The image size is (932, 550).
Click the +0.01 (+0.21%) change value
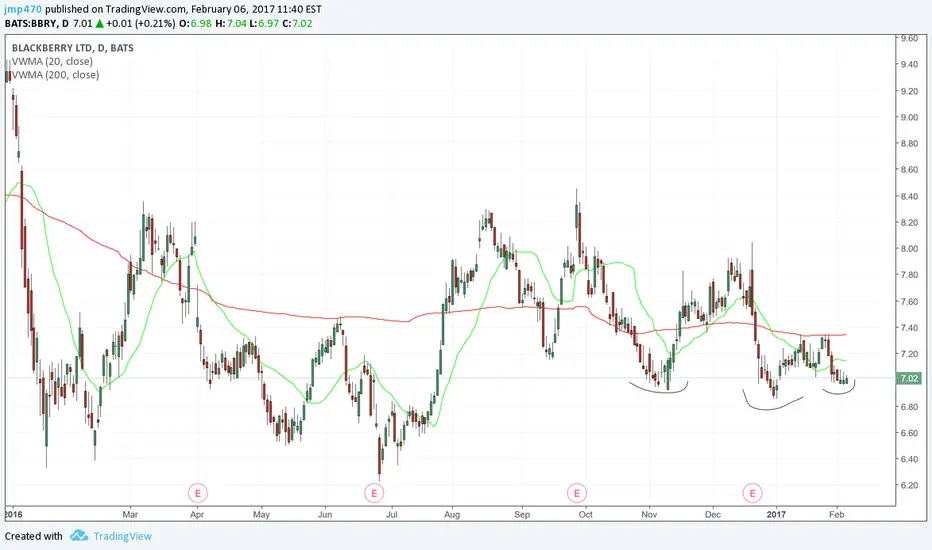(140, 23)
